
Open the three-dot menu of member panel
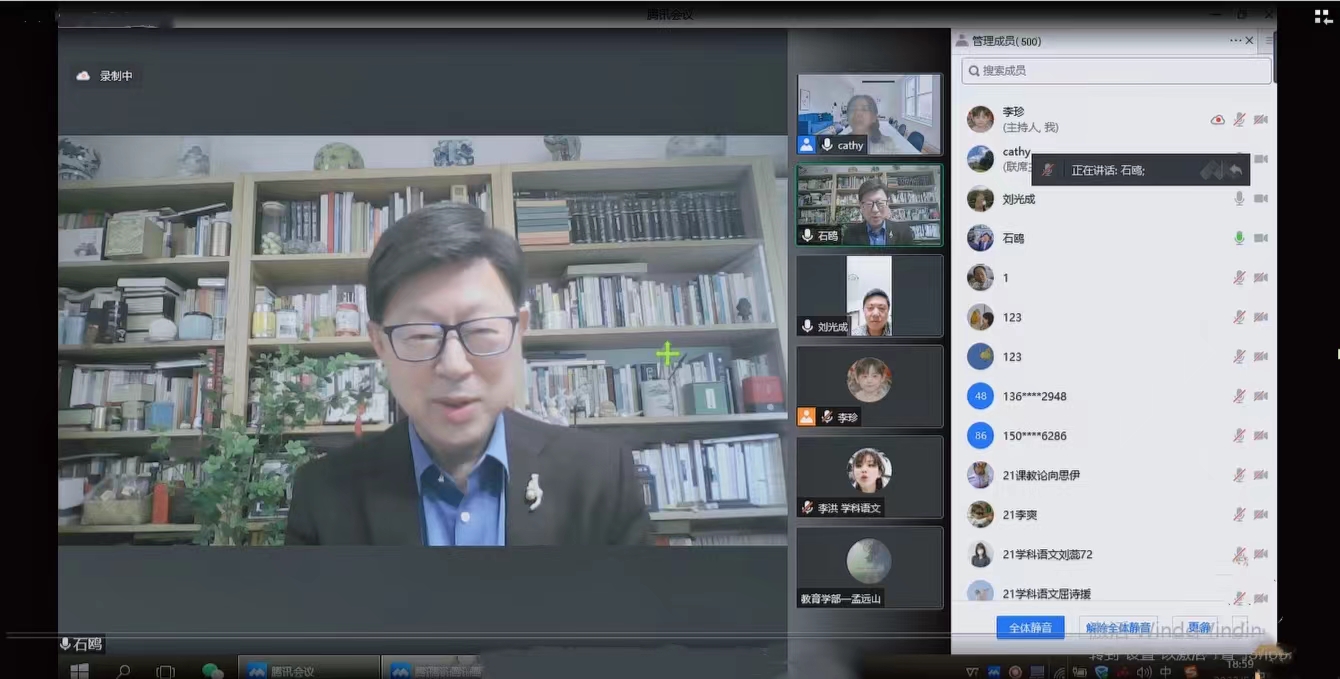tap(1235, 41)
